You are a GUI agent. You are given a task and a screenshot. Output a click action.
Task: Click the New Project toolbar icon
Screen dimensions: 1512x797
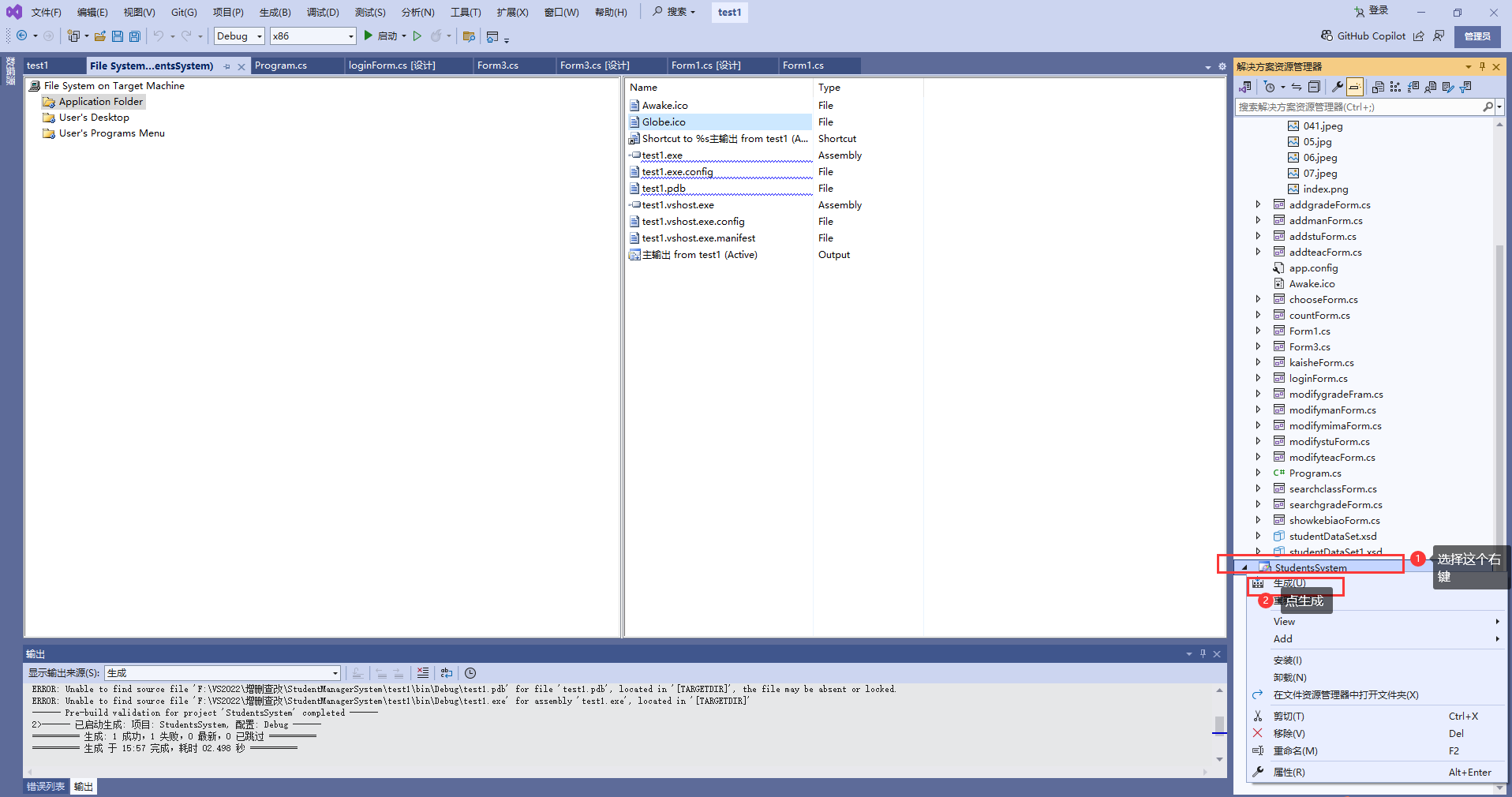coord(73,36)
